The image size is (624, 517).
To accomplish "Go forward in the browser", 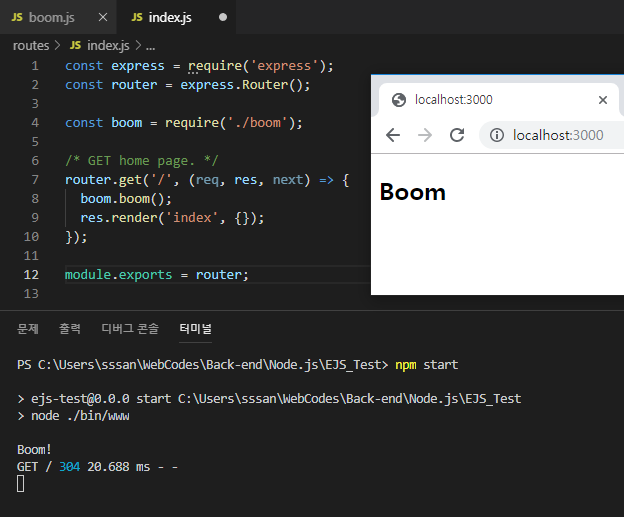I will (425, 135).
